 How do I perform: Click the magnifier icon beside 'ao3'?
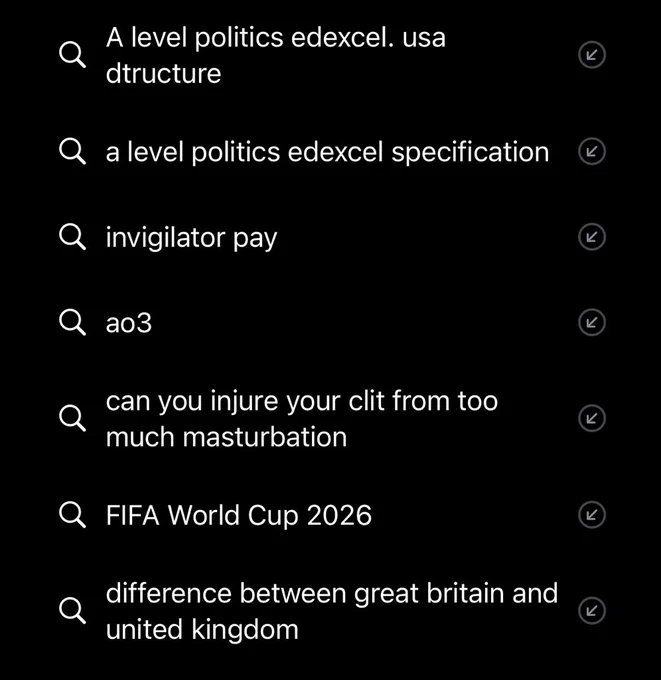point(72,323)
